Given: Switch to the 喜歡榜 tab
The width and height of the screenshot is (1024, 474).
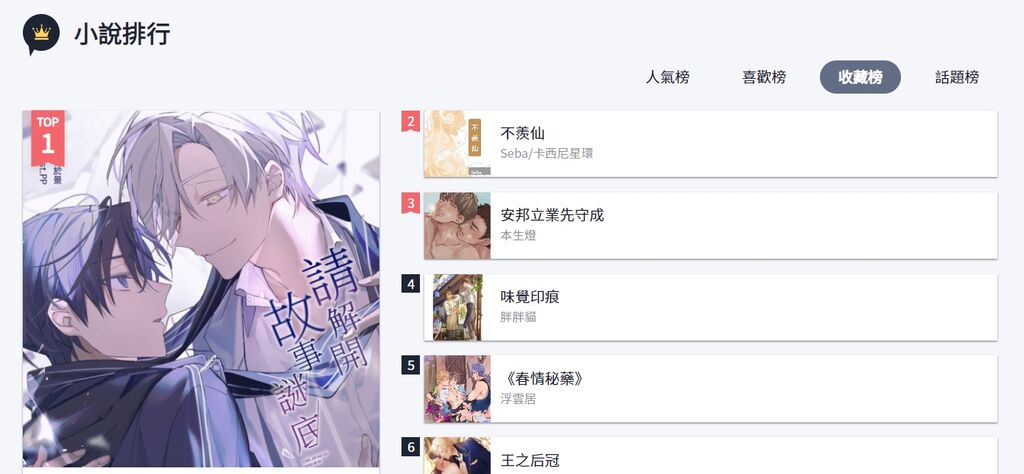Looking at the screenshot, I should (x=764, y=77).
